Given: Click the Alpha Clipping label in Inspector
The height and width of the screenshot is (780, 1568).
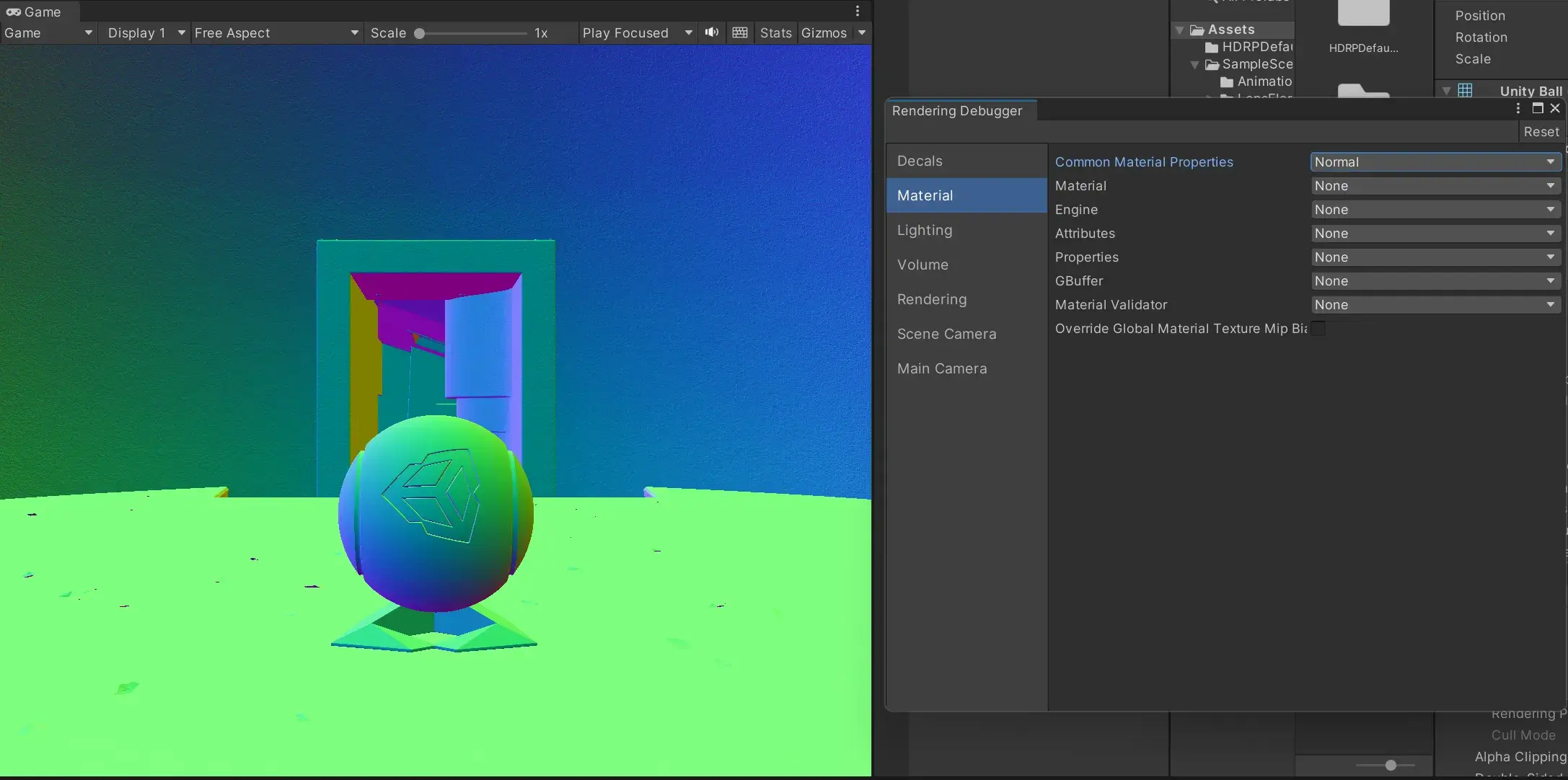Looking at the screenshot, I should click(x=1520, y=757).
